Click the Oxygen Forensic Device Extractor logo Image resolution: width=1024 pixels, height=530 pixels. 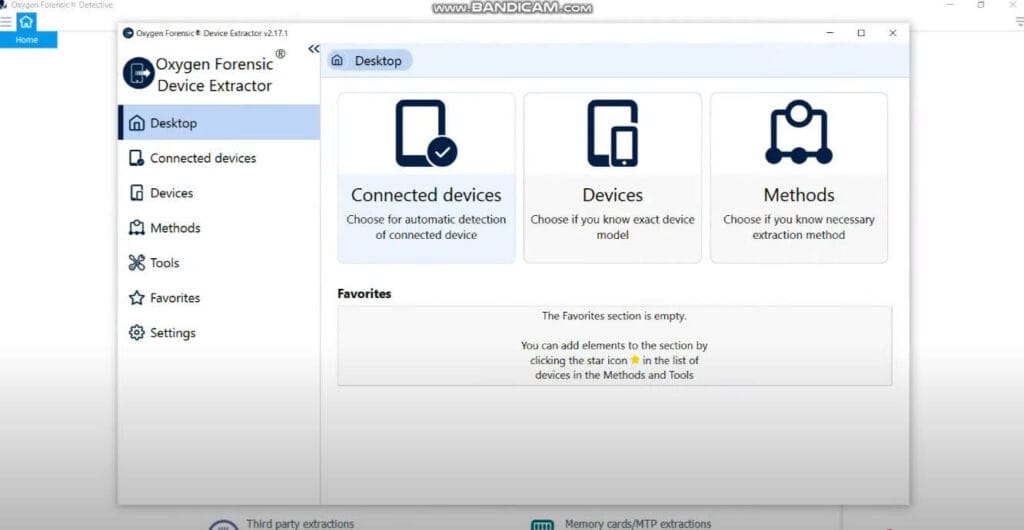tap(138, 73)
